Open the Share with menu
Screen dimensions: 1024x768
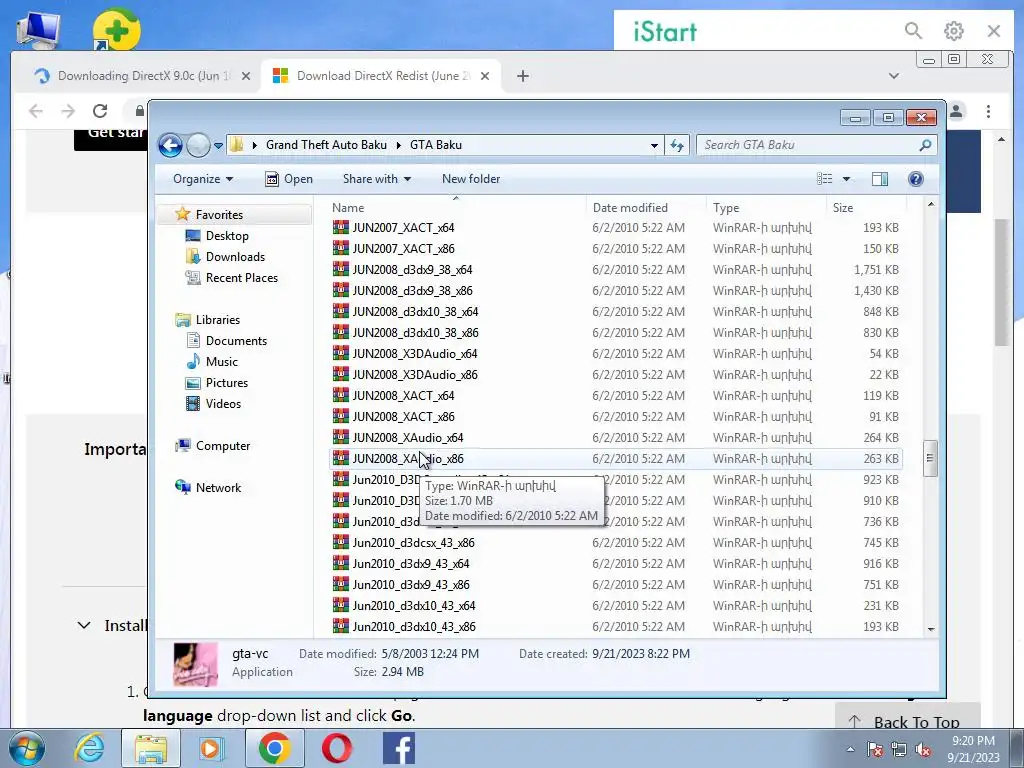click(x=377, y=179)
